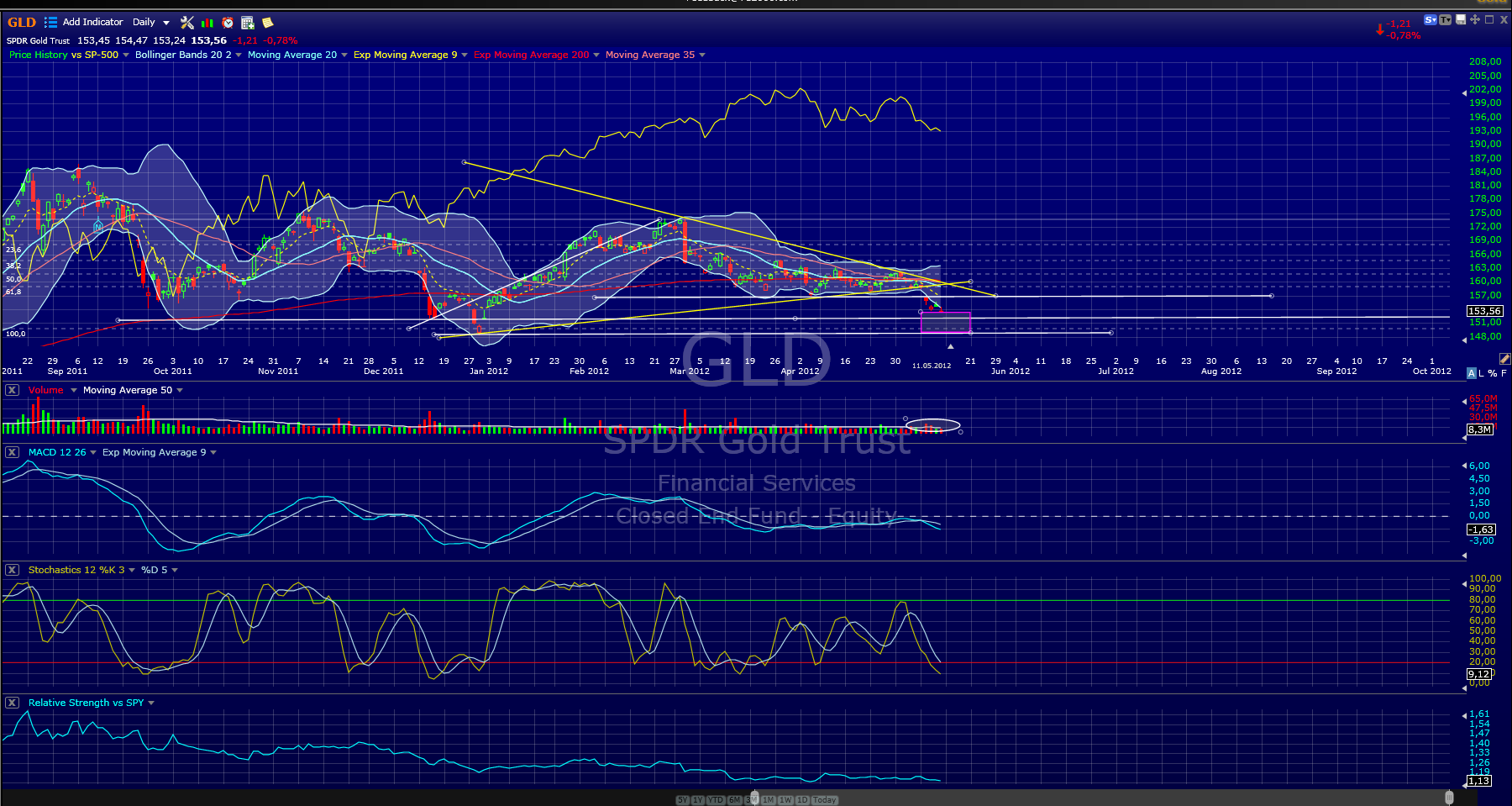Screen dimensions: 1512x806
Task: Click the gray T dropdown icon
Action: 1446,19
